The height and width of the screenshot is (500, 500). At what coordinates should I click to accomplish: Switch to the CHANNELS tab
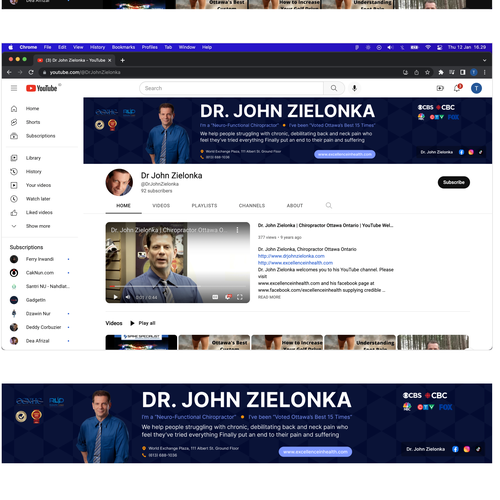252,206
